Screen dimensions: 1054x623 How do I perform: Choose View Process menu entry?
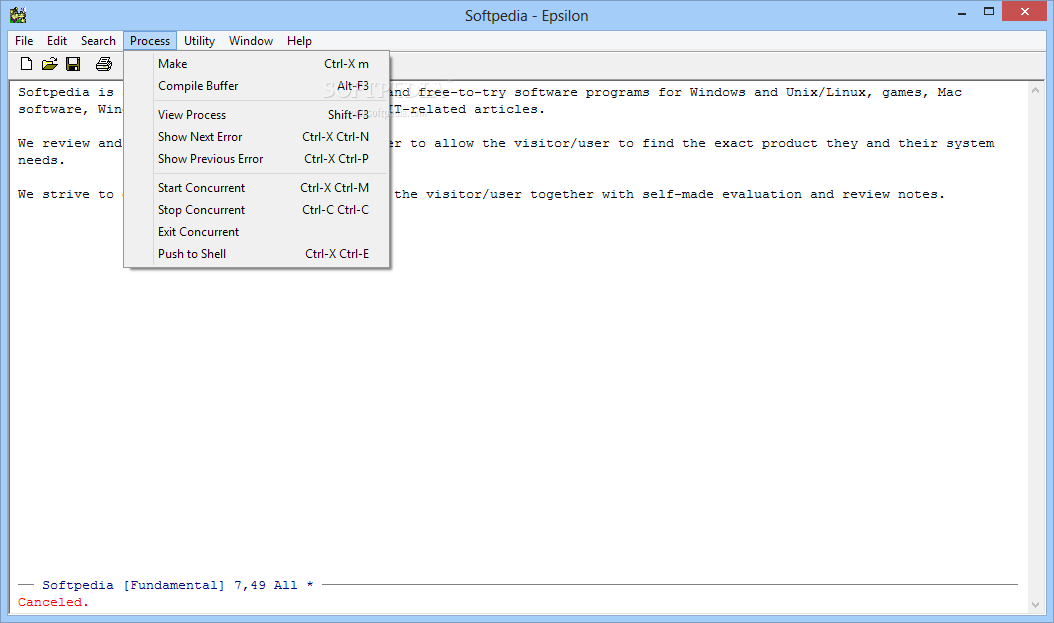point(257,115)
